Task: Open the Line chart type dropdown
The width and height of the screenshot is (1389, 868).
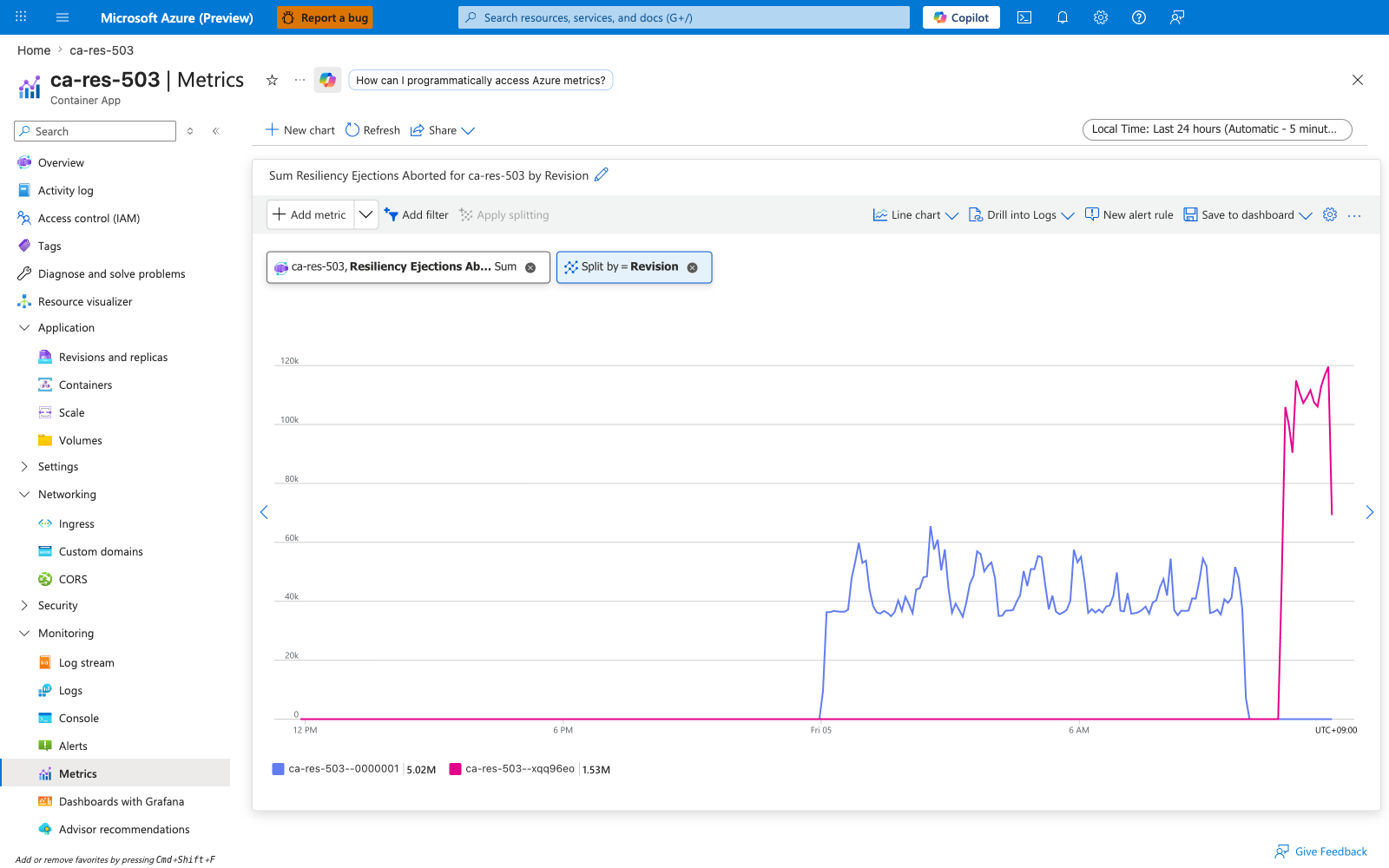Action: pos(916,215)
